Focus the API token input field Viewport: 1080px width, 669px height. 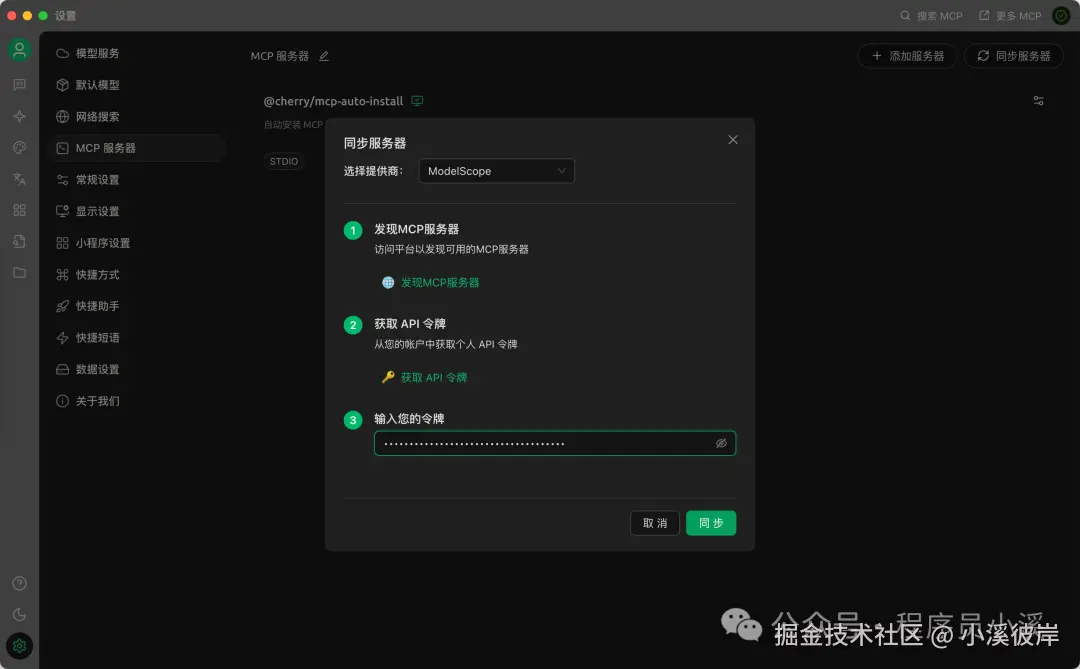tap(554, 443)
